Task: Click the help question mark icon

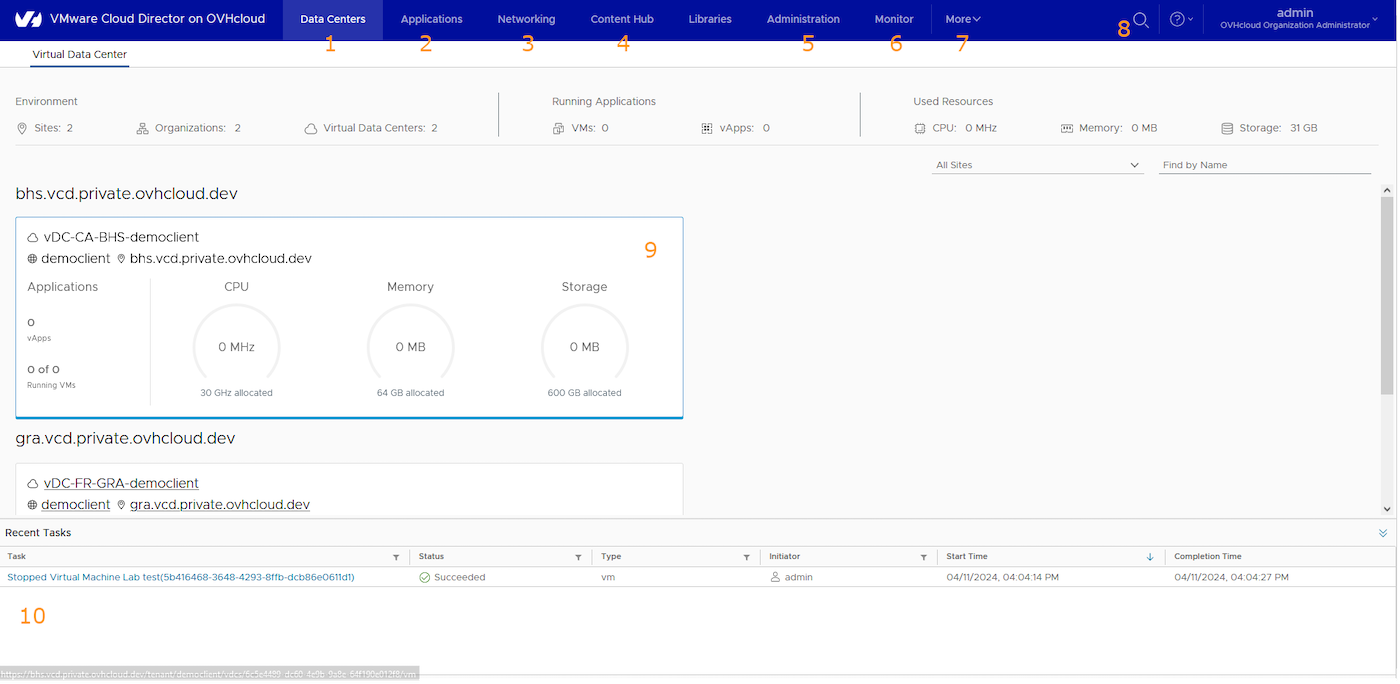Action: tap(1180, 19)
